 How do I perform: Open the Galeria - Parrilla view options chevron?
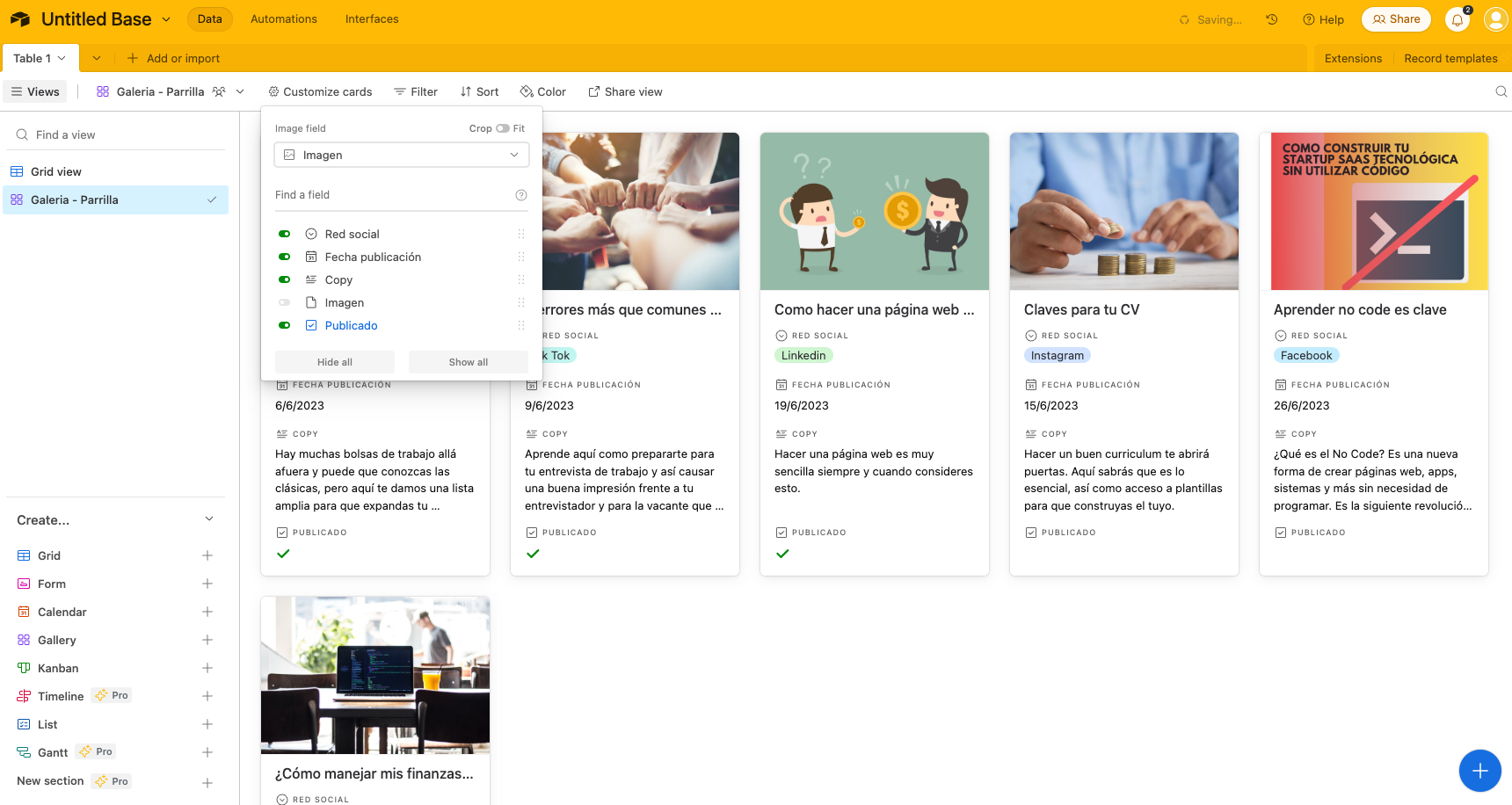[x=240, y=91]
